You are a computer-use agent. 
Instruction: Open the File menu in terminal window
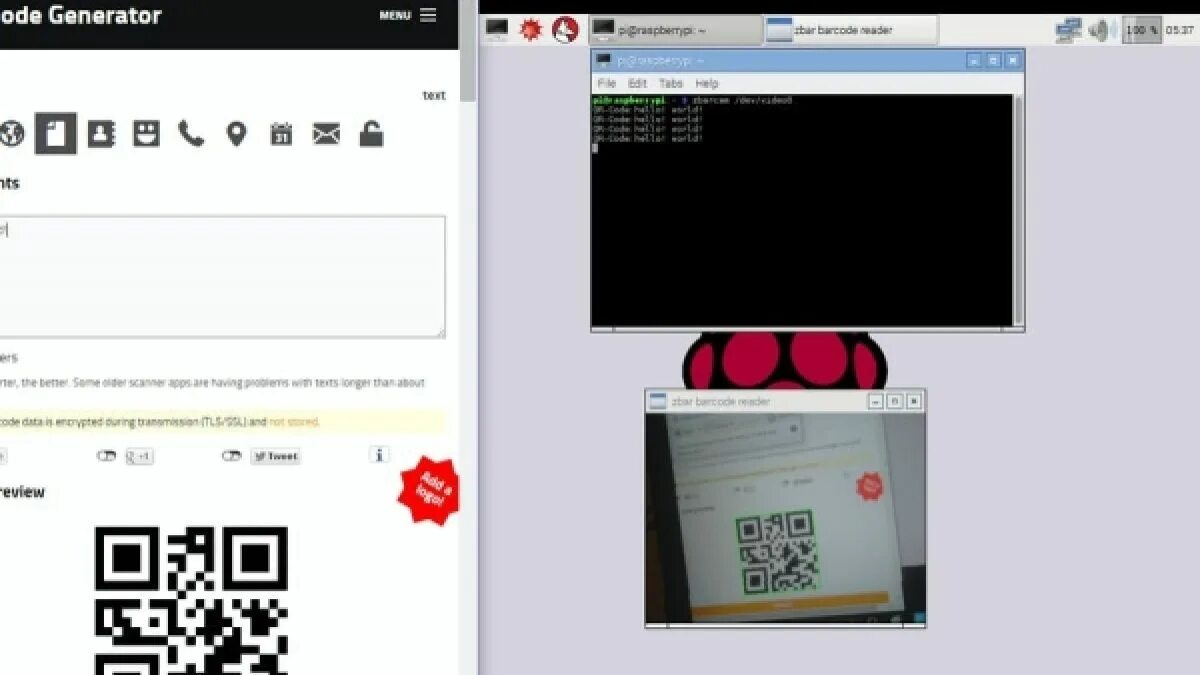click(606, 83)
